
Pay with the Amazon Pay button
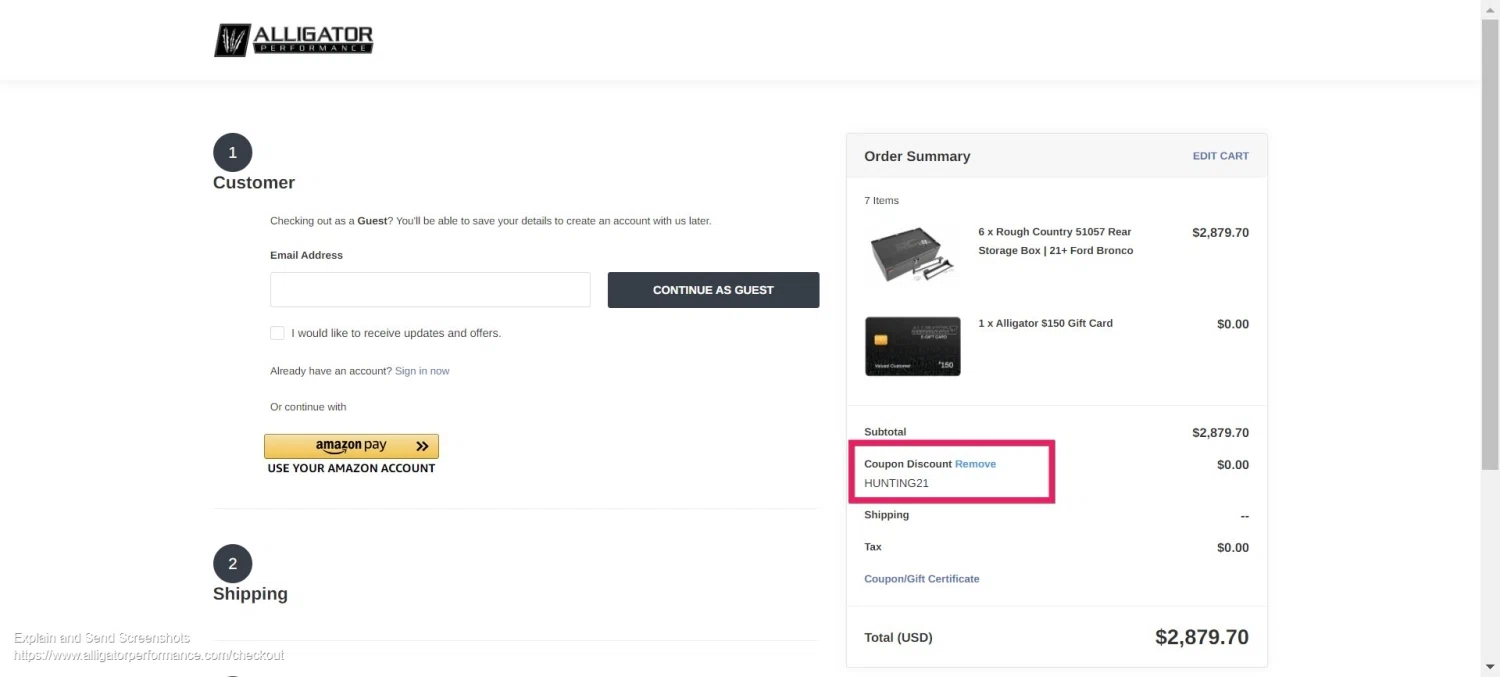pos(351,446)
